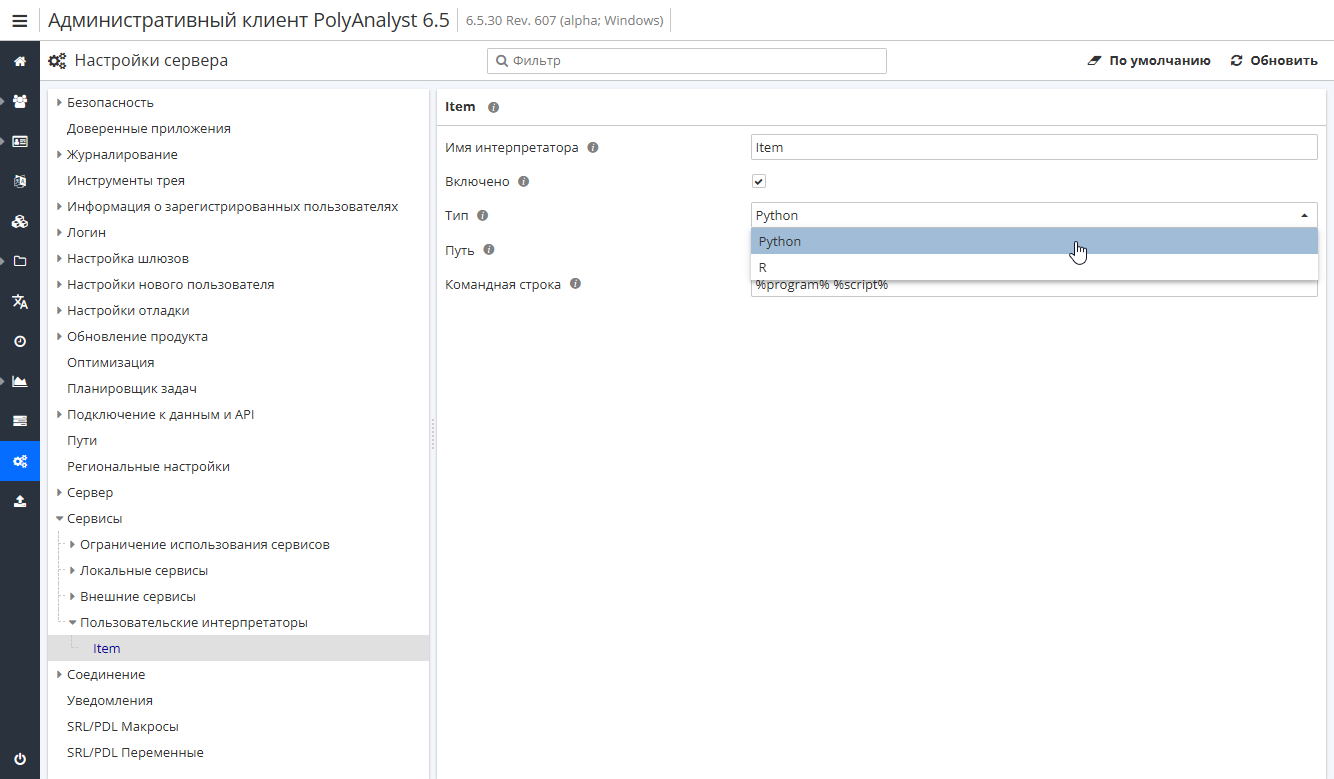This screenshot has height=779, width=1334.
Task: Expand the Настройки отладки node
Action: (59, 310)
